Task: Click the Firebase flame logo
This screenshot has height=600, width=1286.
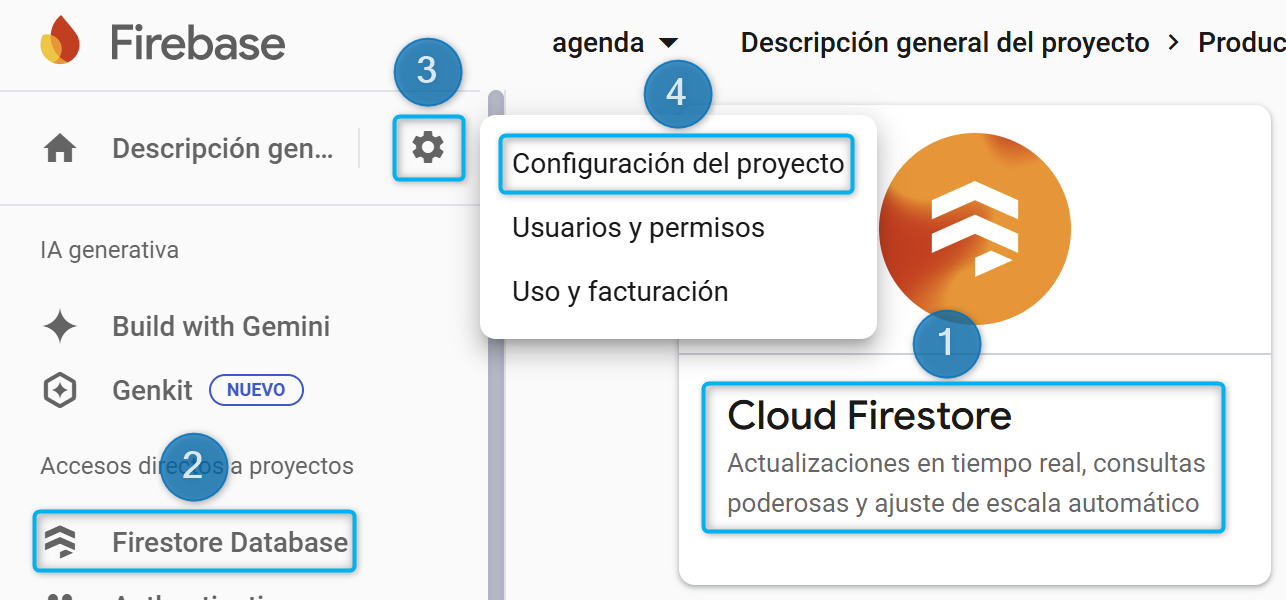Action: (57, 42)
